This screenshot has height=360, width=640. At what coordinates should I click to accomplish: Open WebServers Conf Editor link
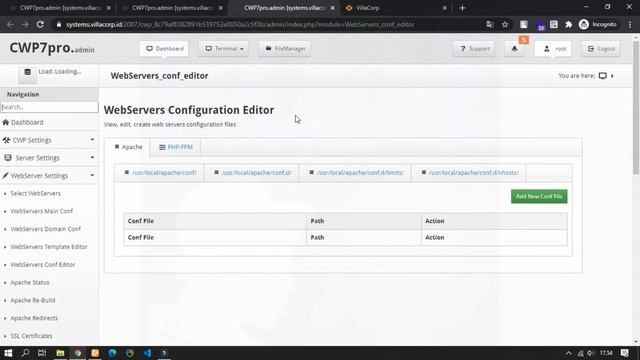coord(43,264)
